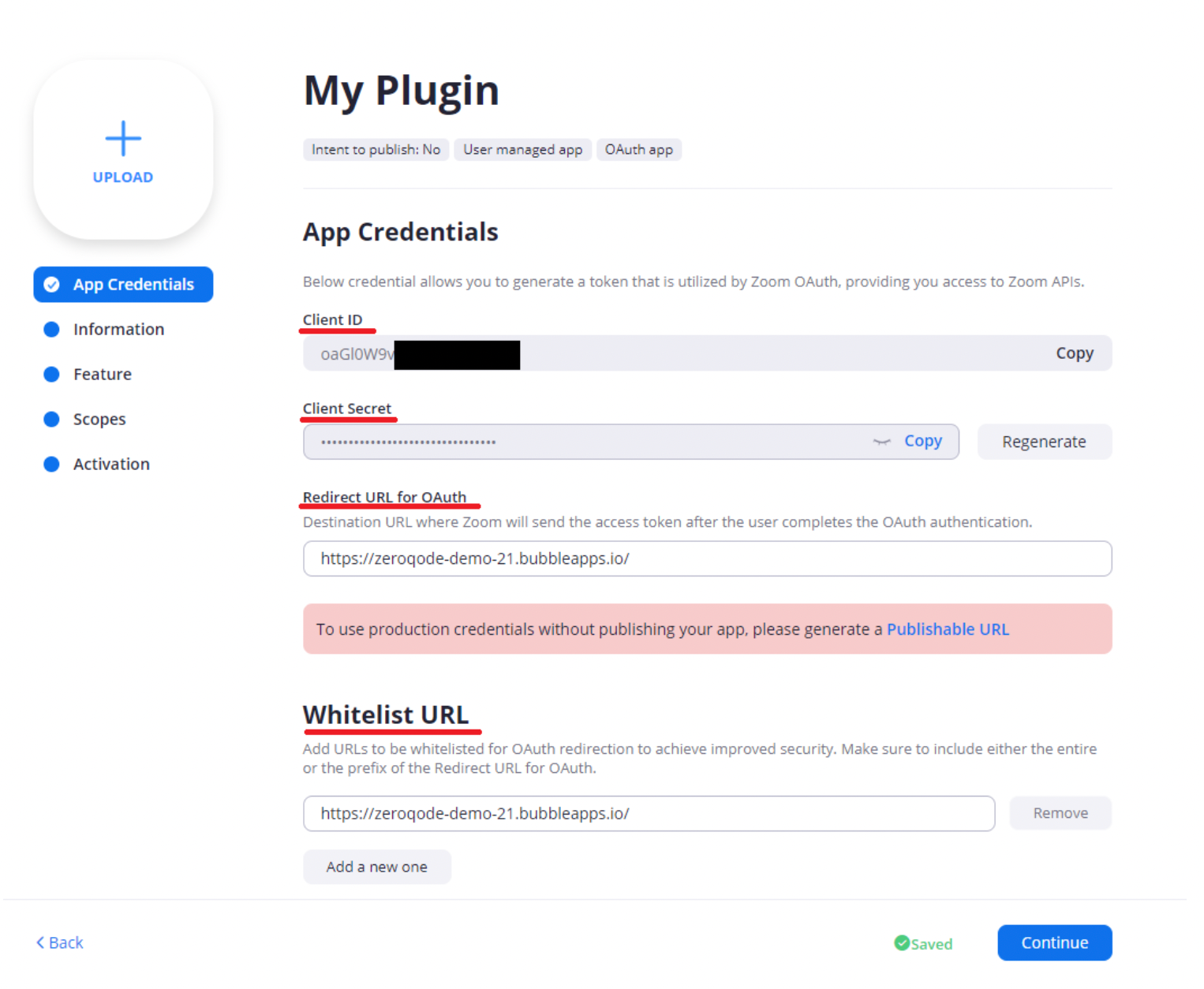Open the Feature step
Viewport: 1204px width, 989px height.
click(103, 375)
